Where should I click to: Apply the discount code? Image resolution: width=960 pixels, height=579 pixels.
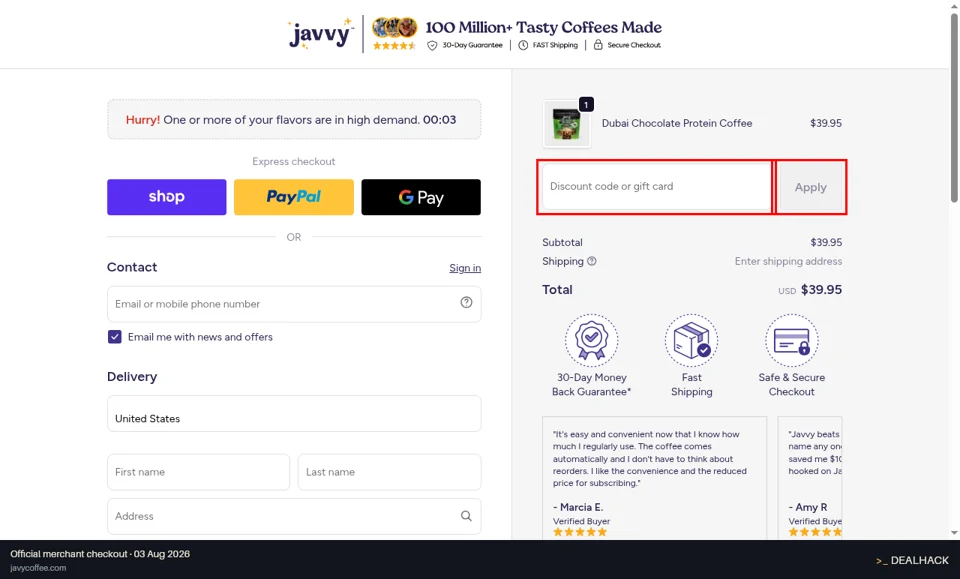811,187
